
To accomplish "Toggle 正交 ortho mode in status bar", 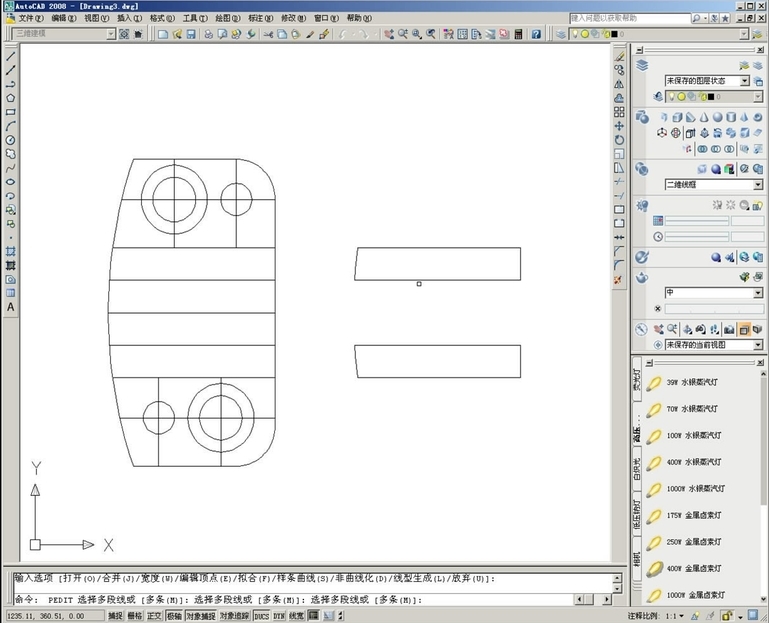I will 154,616.
